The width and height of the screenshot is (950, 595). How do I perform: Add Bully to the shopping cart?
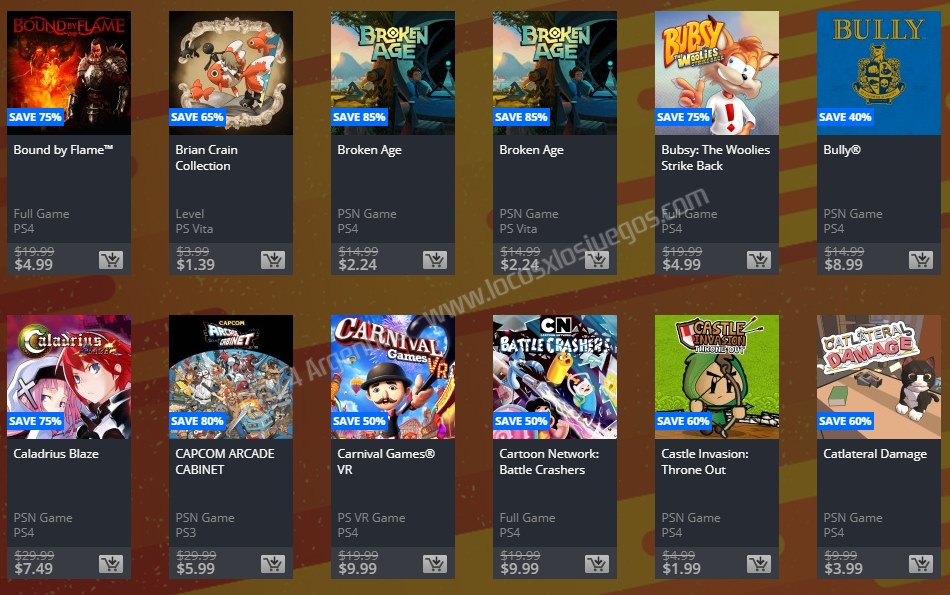tap(921, 260)
